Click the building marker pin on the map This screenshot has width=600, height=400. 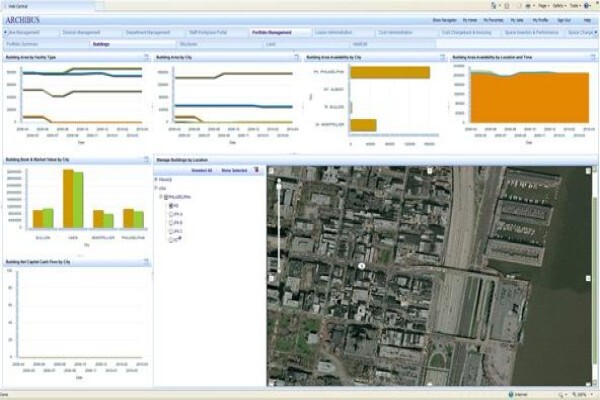[x=362, y=266]
